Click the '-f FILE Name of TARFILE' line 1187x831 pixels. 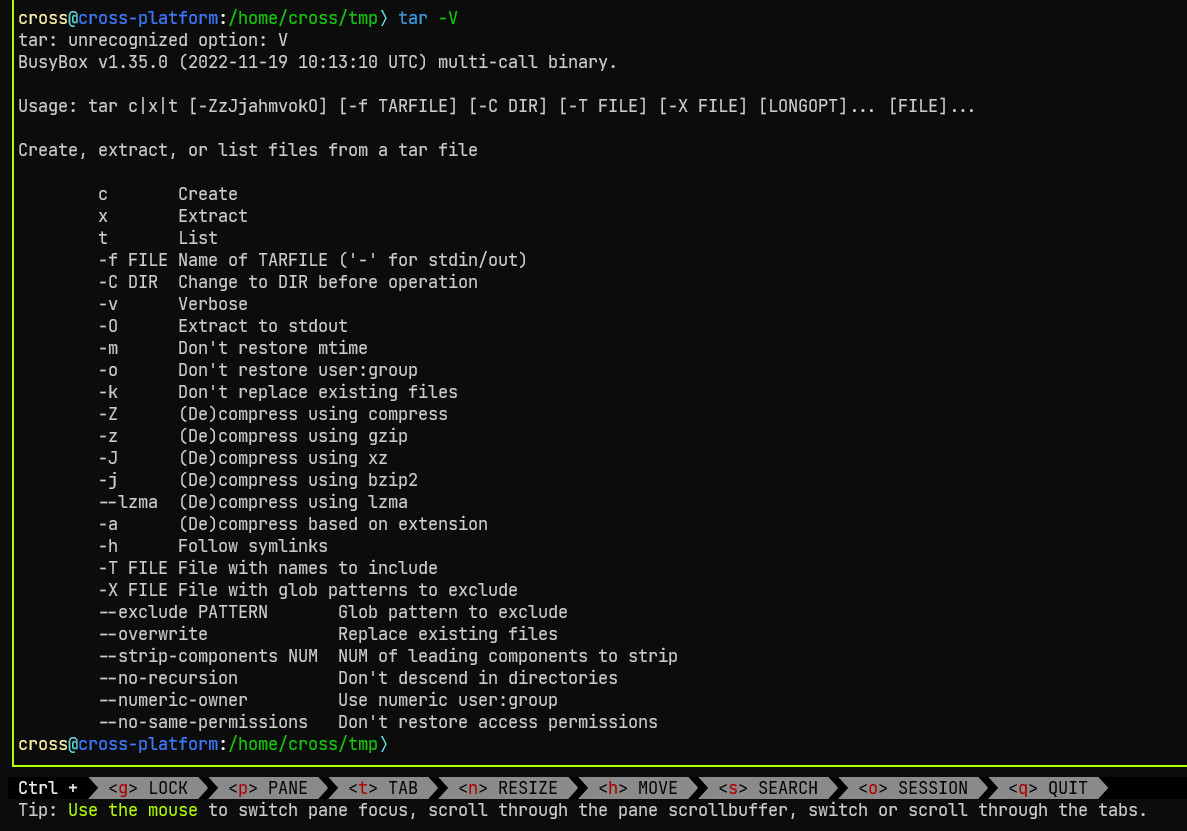click(x=313, y=260)
